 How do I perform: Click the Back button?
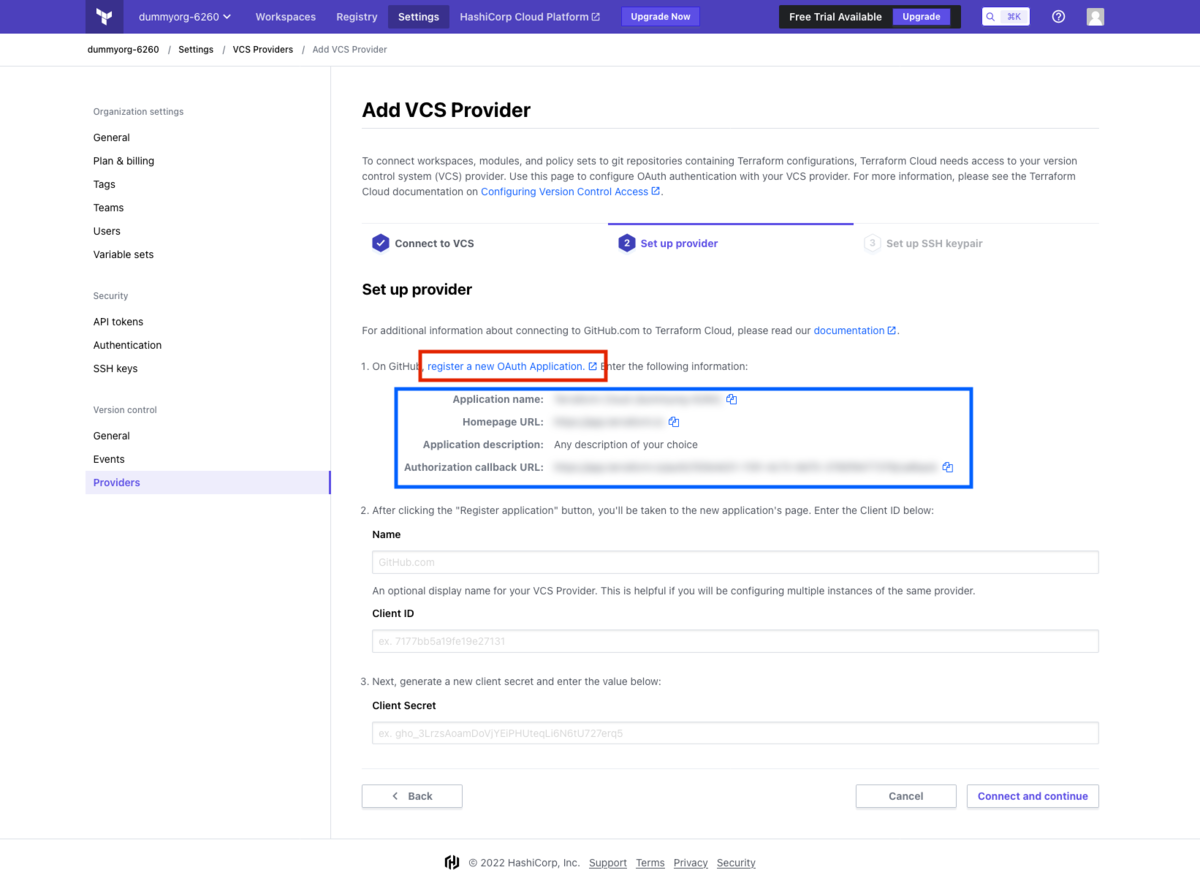click(412, 796)
